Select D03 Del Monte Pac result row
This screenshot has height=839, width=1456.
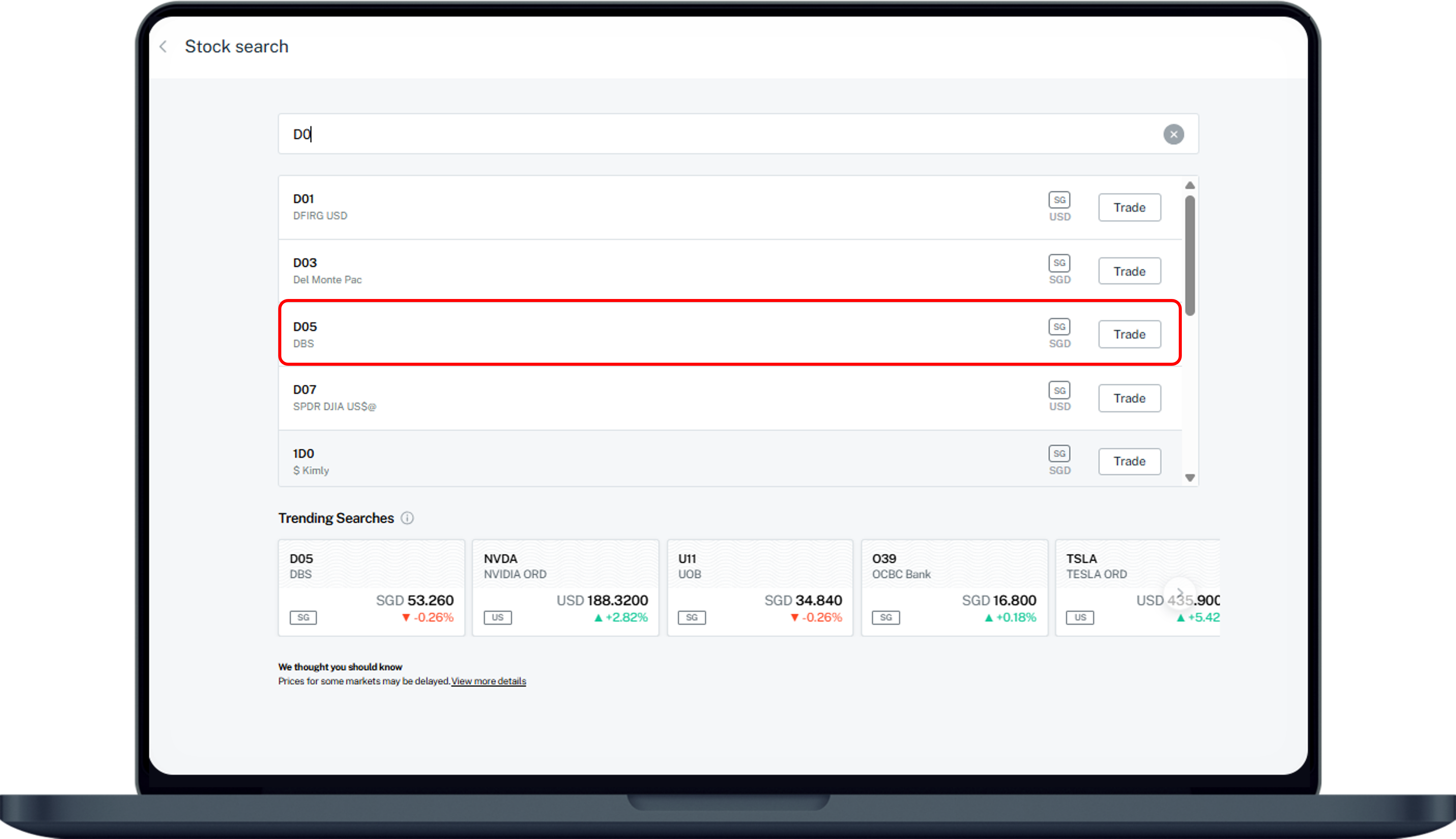(x=633, y=271)
